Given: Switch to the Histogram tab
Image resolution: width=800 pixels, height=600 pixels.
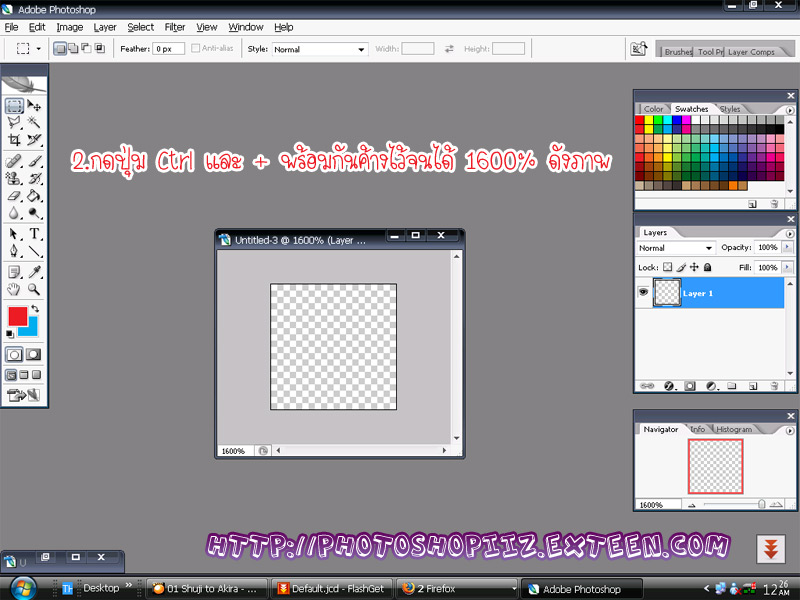Looking at the screenshot, I should coord(734,429).
